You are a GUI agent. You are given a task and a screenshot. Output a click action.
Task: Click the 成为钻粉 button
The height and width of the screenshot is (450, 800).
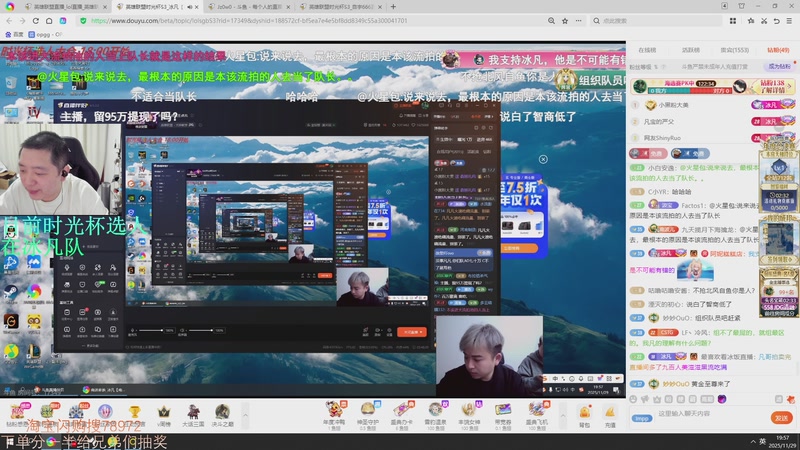(779, 66)
